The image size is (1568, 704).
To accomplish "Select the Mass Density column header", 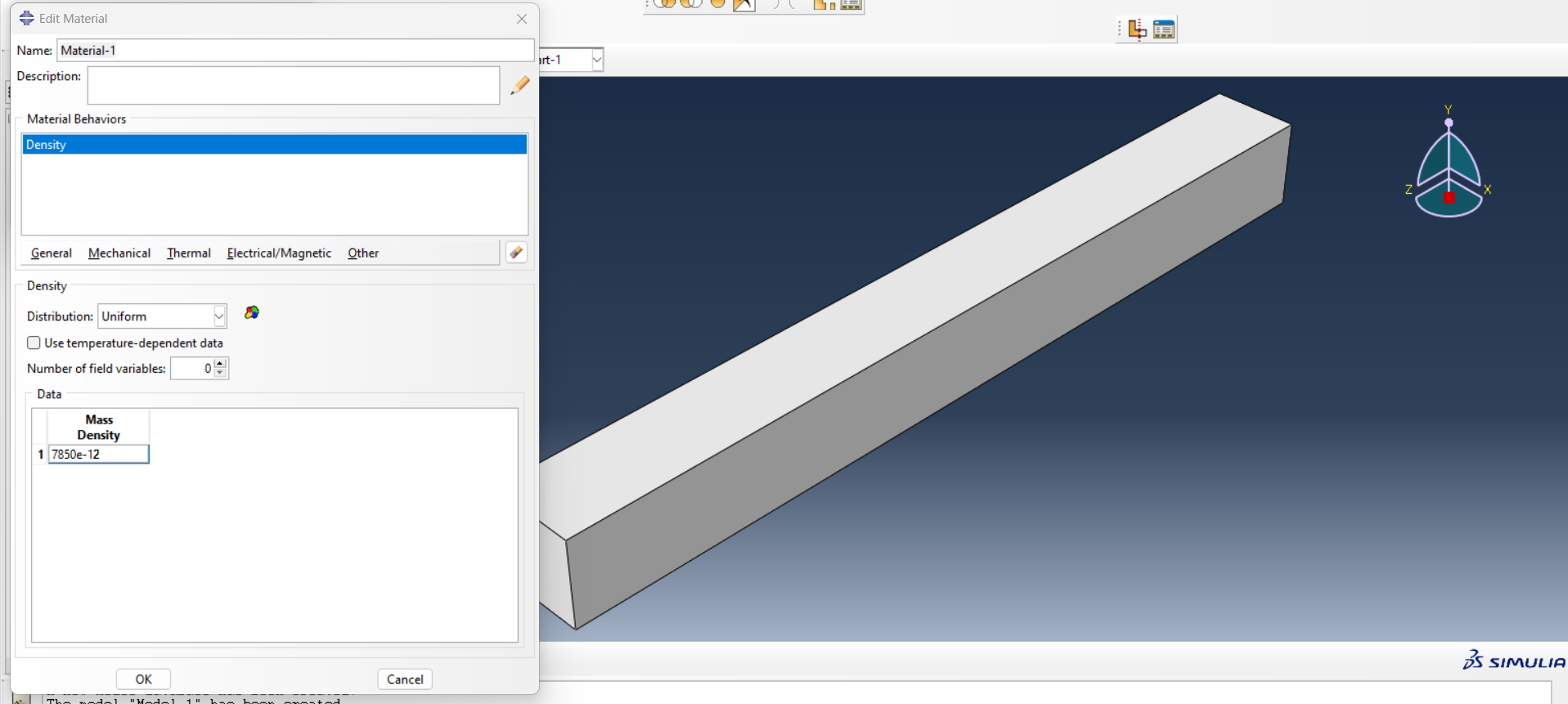I will click(99, 428).
